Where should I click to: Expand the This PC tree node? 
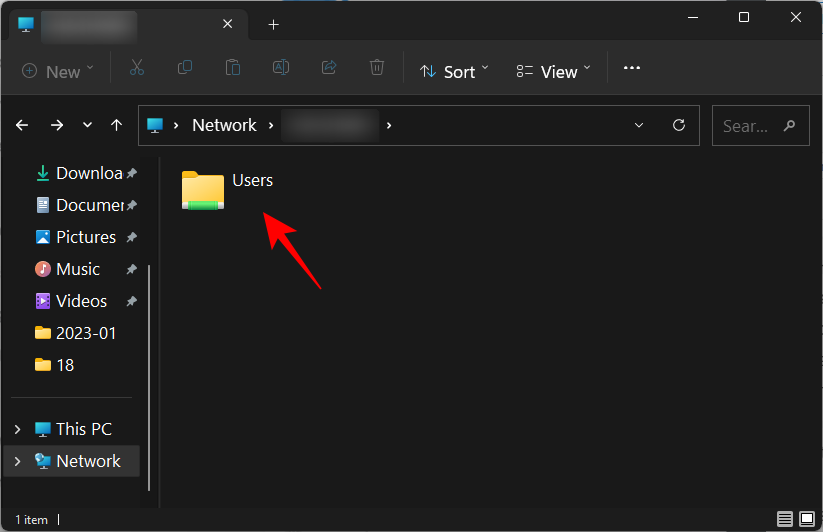[17, 429]
